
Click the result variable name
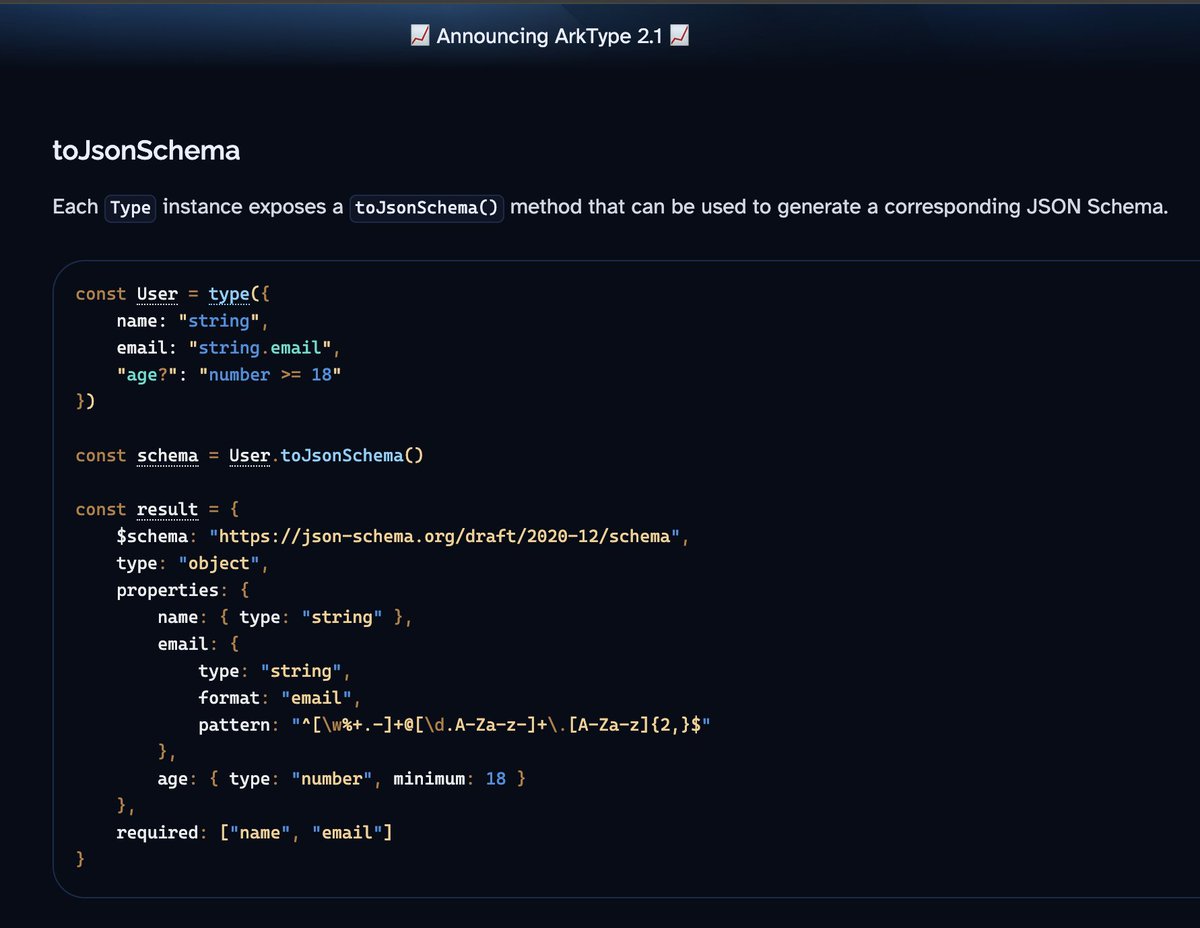click(167, 510)
